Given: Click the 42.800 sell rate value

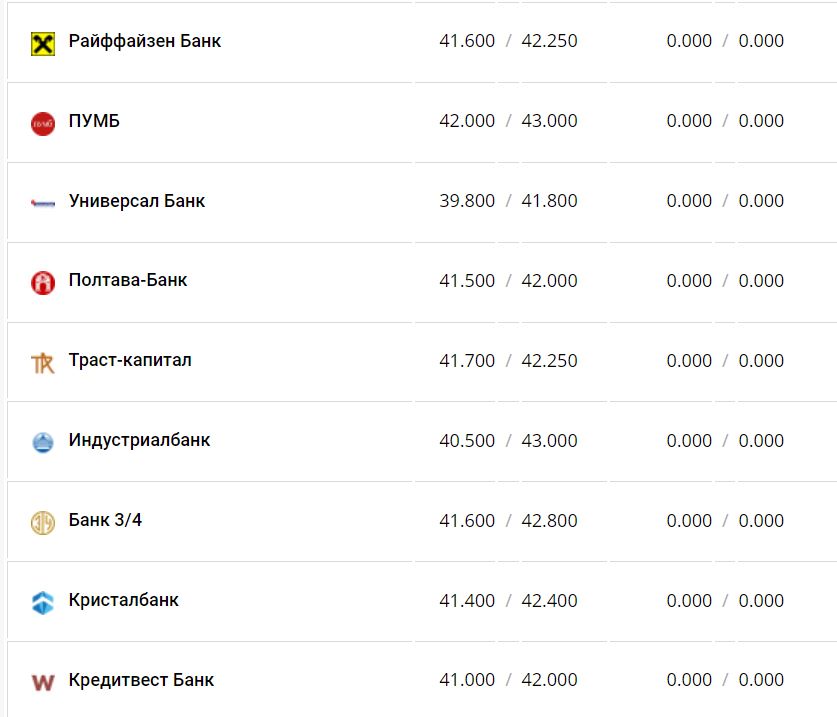Looking at the screenshot, I should tap(549, 521).
